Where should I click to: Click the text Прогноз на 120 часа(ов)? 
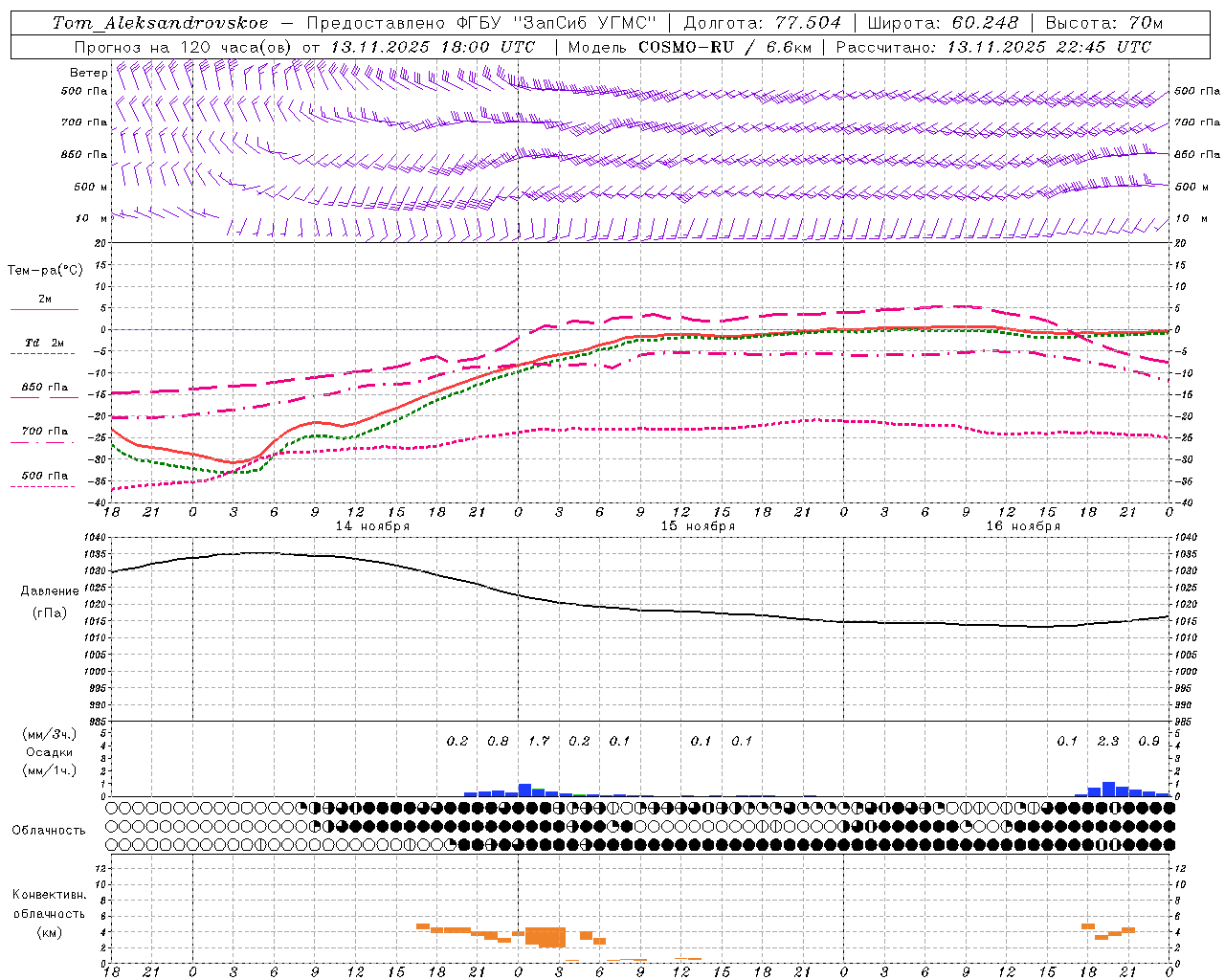(183, 47)
